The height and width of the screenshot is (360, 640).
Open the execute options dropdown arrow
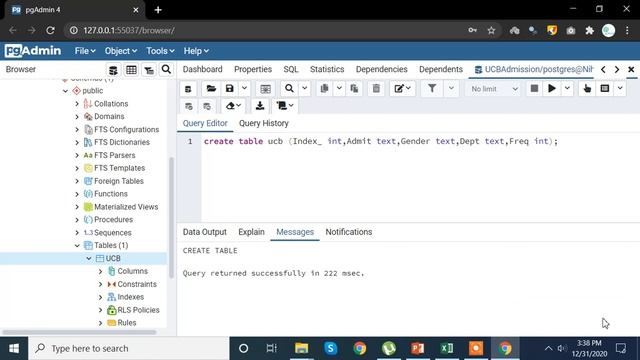coord(567,89)
